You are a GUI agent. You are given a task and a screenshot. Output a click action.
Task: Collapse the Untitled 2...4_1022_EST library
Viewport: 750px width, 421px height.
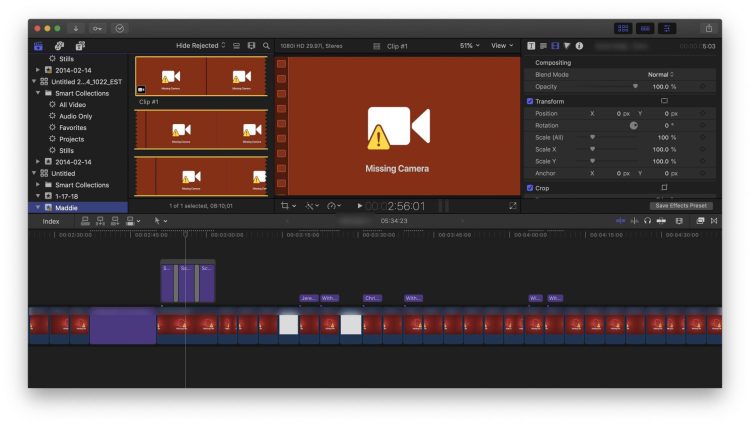[34, 81]
